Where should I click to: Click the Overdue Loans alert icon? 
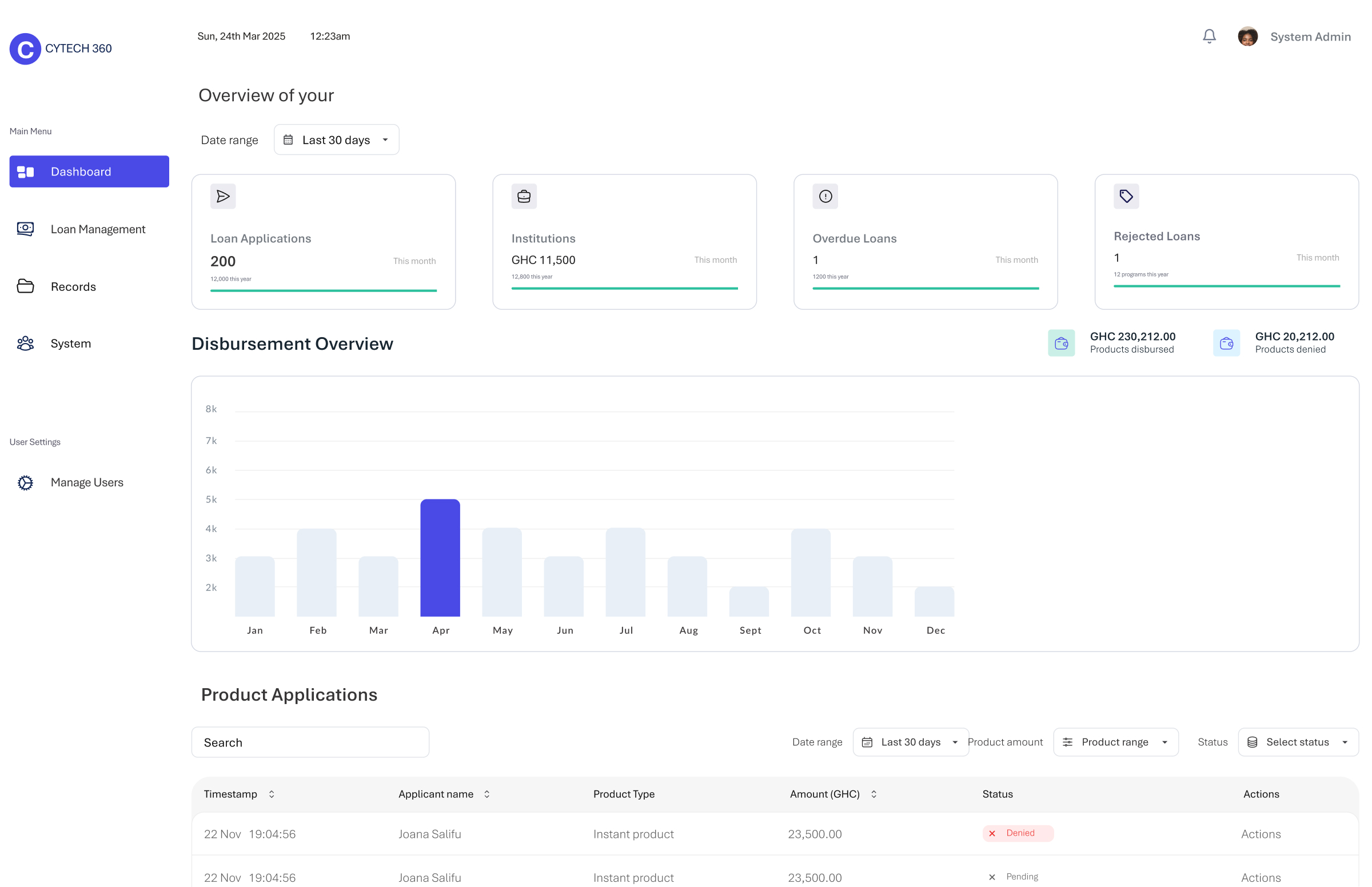coord(825,197)
